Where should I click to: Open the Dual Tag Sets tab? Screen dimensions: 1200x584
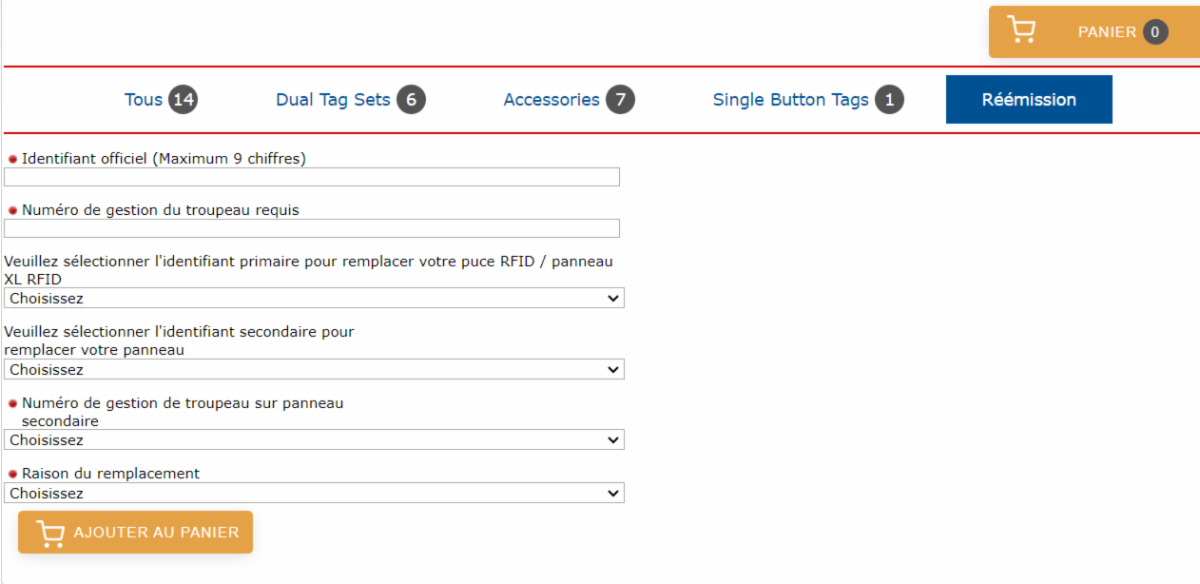tap(333, 100)
